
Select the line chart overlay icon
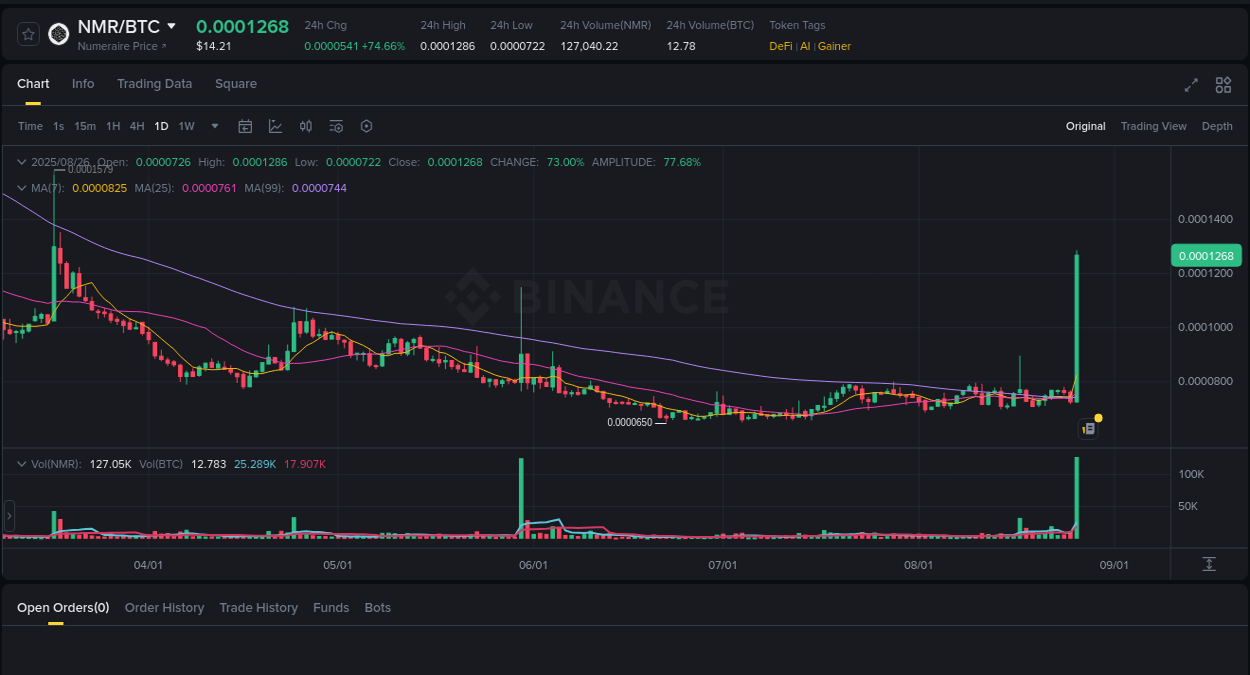tap(275, 126)
